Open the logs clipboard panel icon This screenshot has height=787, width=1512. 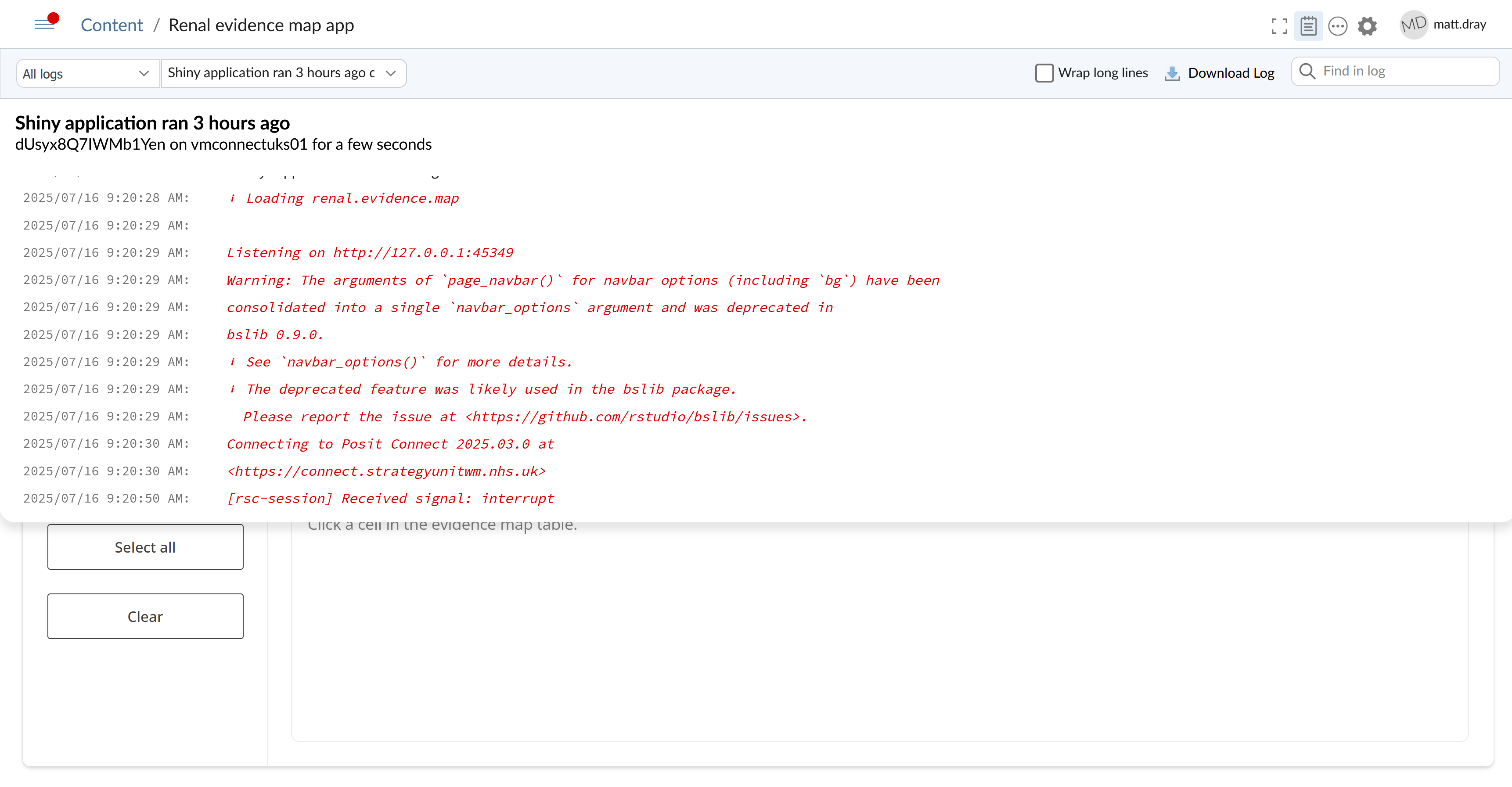(x=1308, y=26)
